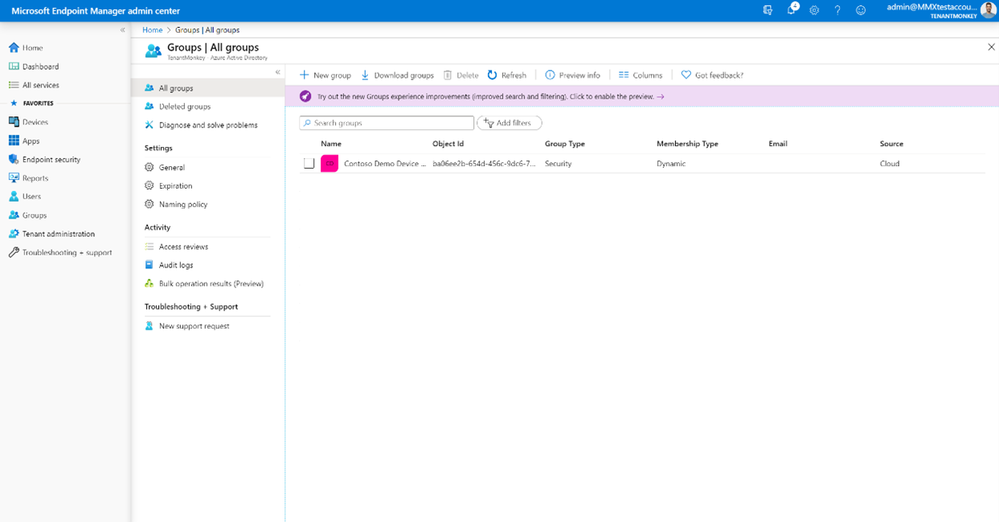Open Endpoint security shield icon

pyautogui.click(x=14, y=159)
